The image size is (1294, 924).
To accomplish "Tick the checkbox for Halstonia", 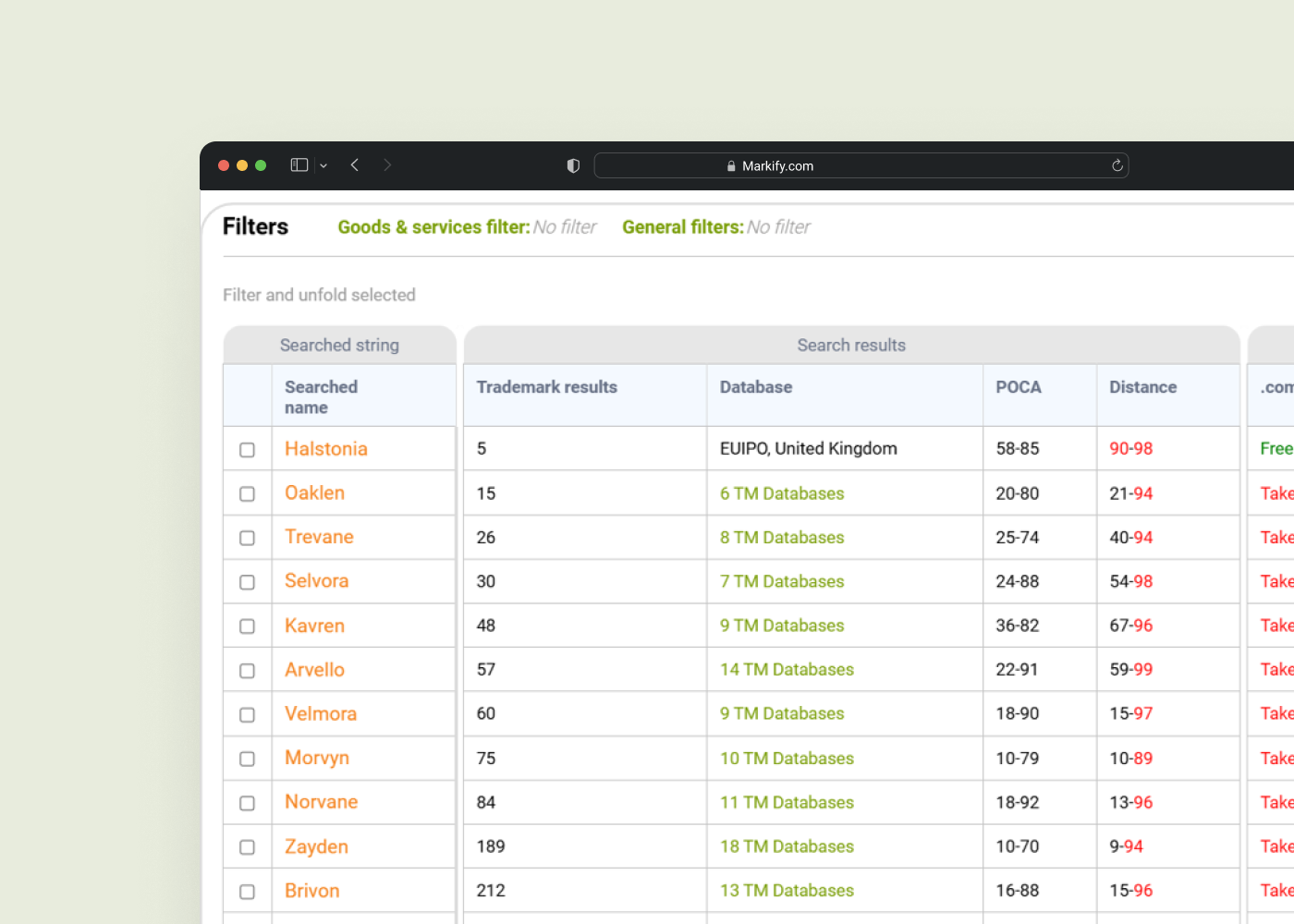I will [247, 450].
